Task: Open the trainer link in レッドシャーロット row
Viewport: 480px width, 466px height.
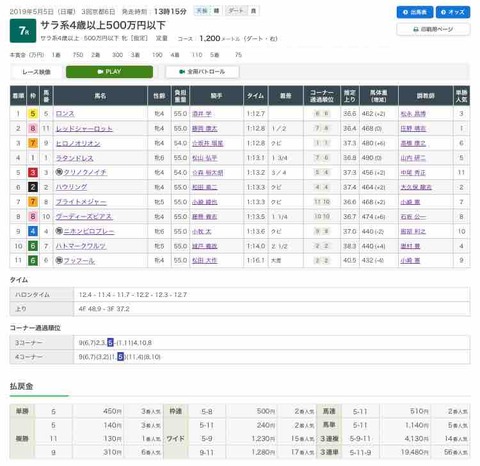Action: coord(413,128)
